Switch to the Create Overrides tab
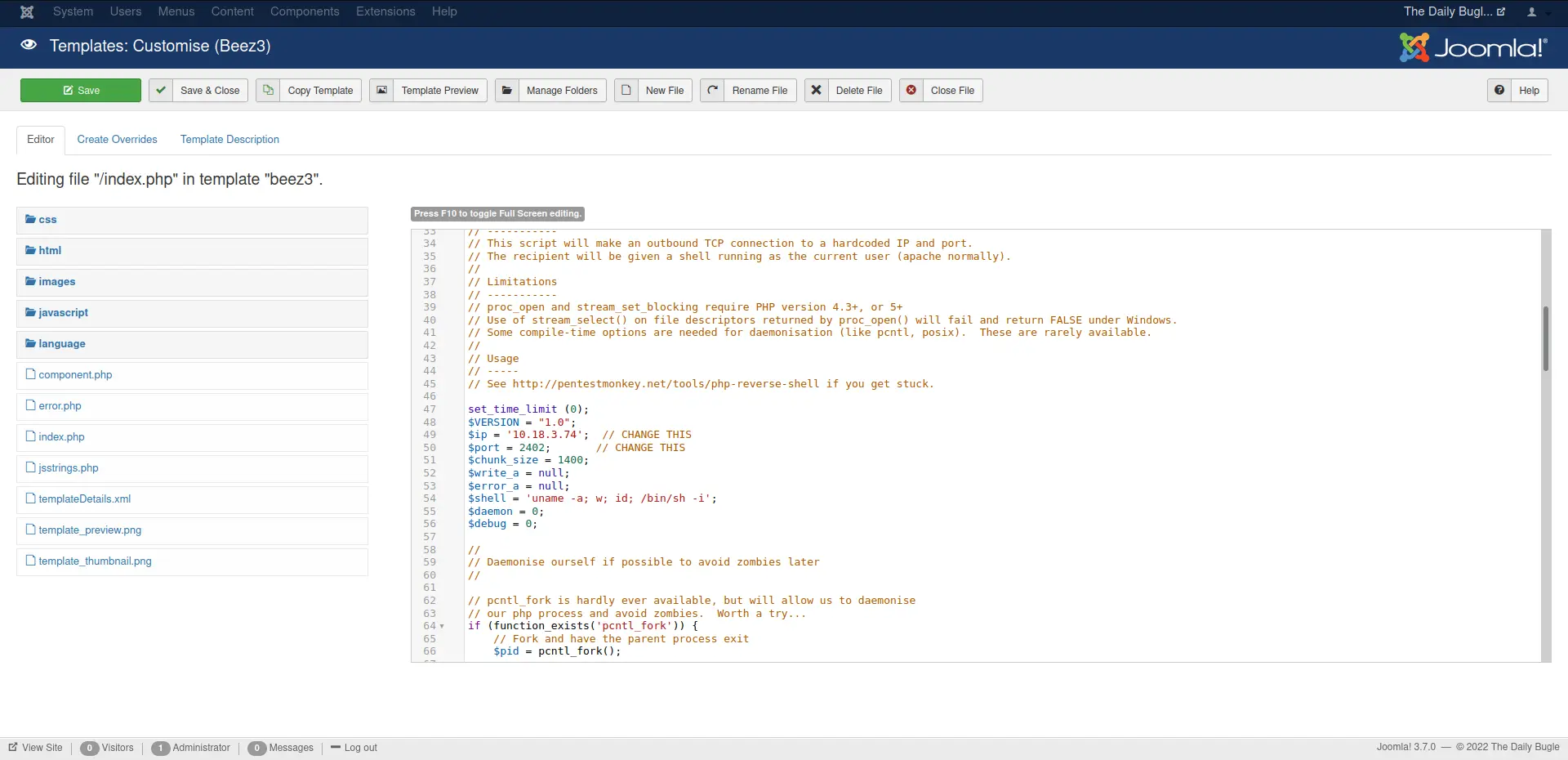This screenshot has width=1568, height=760. [117, 140]
